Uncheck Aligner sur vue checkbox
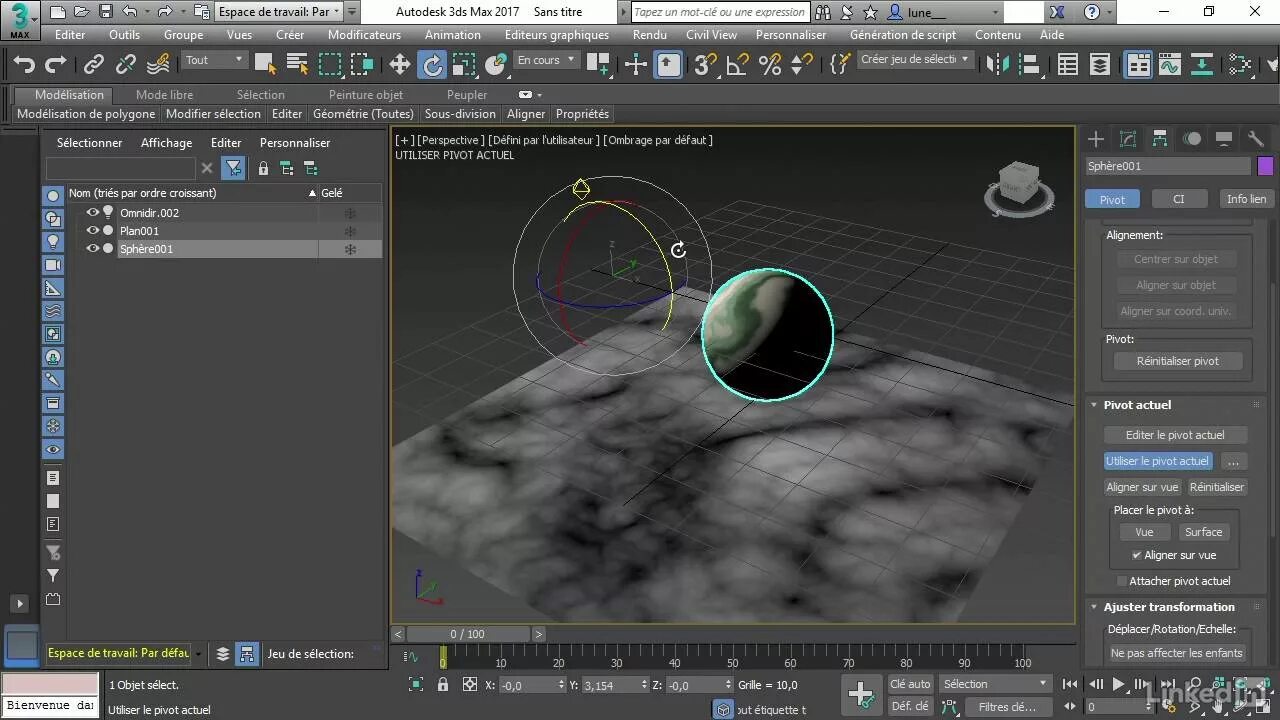 (x=1136, y=555)
